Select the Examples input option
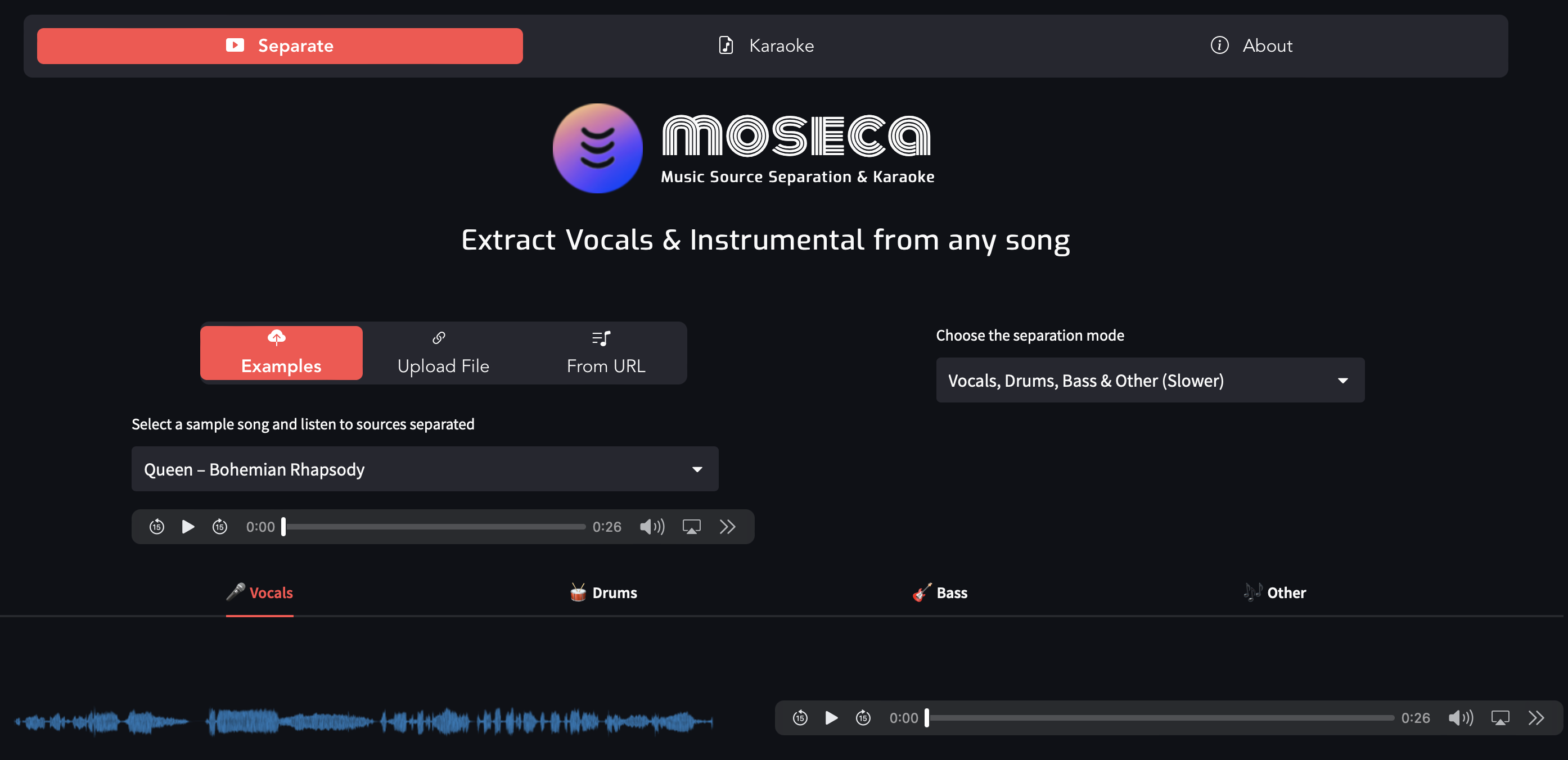This screenshot has height=760, width=1568. [x=281, y=353]
